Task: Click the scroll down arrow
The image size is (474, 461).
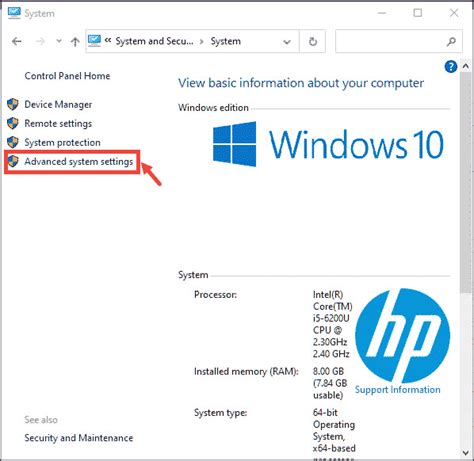Action: pyautogui.click(x=465, y=453)
